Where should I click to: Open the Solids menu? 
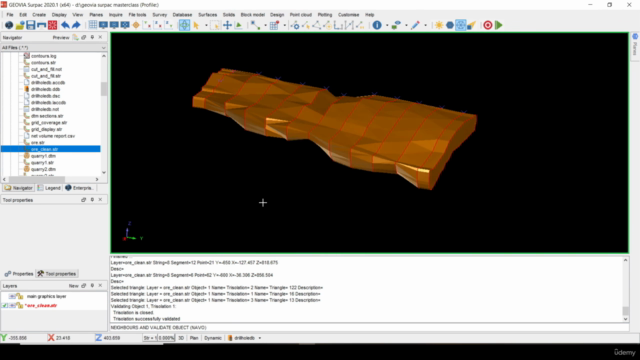(x=229, y=15)
